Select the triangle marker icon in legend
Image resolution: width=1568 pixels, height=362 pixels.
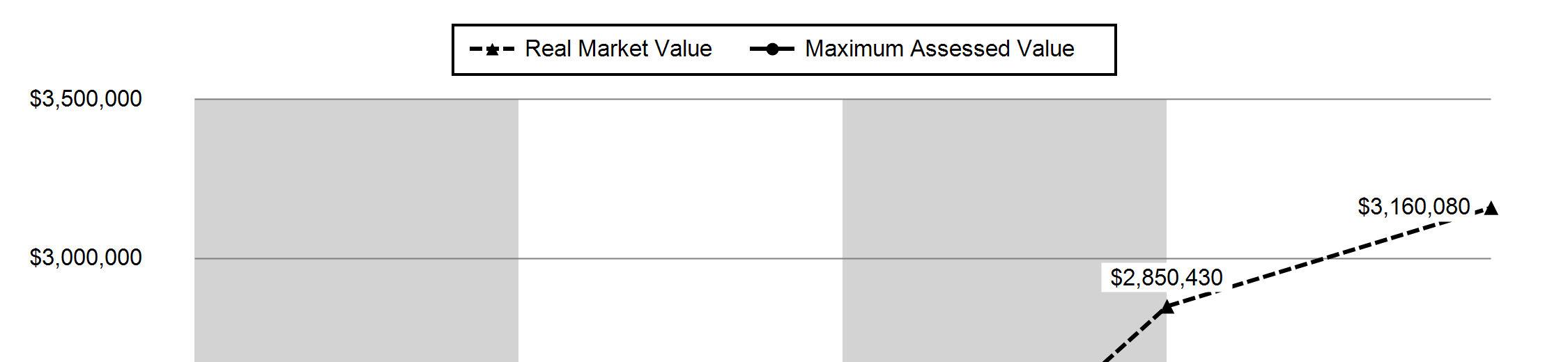(x=492, y=49)
